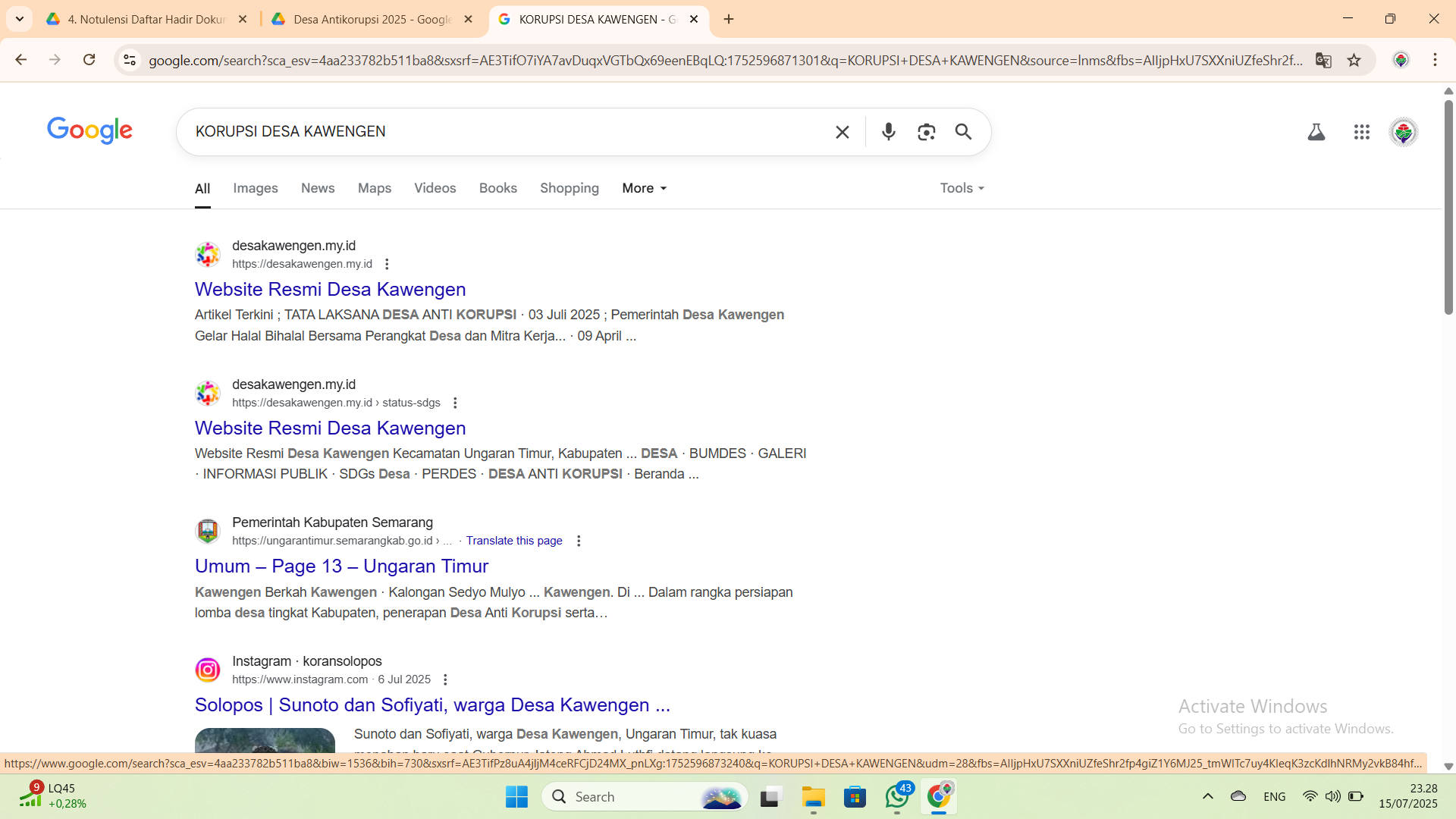Click the voice search microphone icon
This screenshot has width=1456, height=819.
[x=888, y=132]
